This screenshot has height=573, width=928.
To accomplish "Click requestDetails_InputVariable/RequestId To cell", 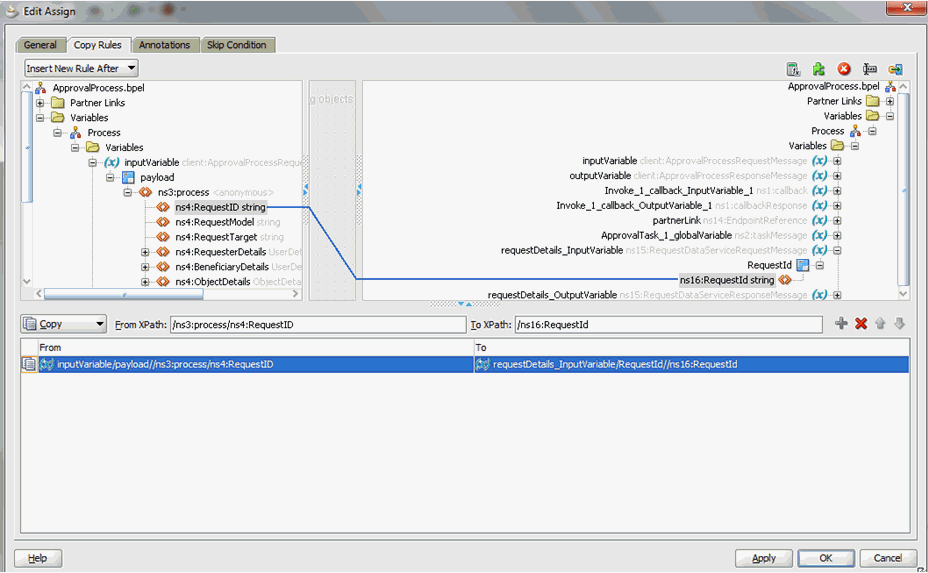I will coord(691,364).
